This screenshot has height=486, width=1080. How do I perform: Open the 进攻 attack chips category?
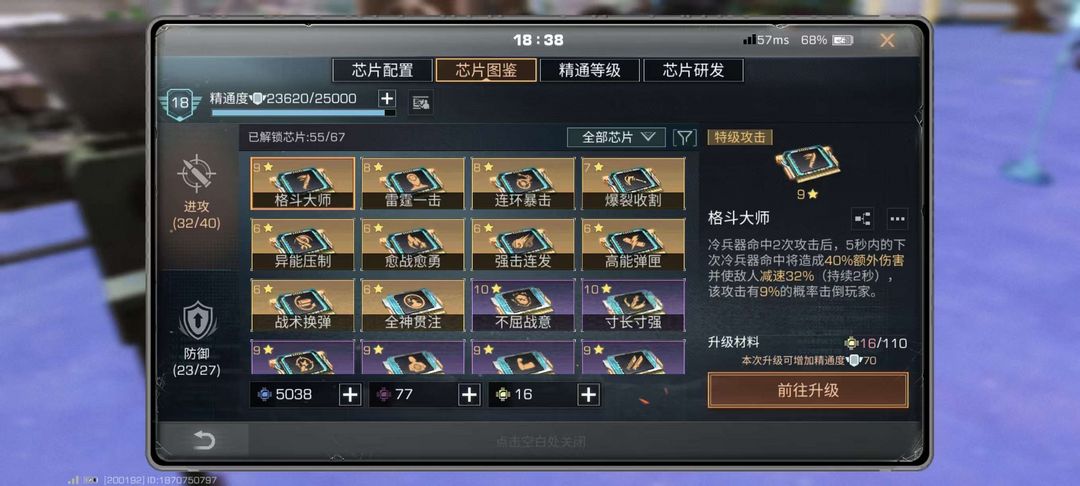tap(196, 193)
